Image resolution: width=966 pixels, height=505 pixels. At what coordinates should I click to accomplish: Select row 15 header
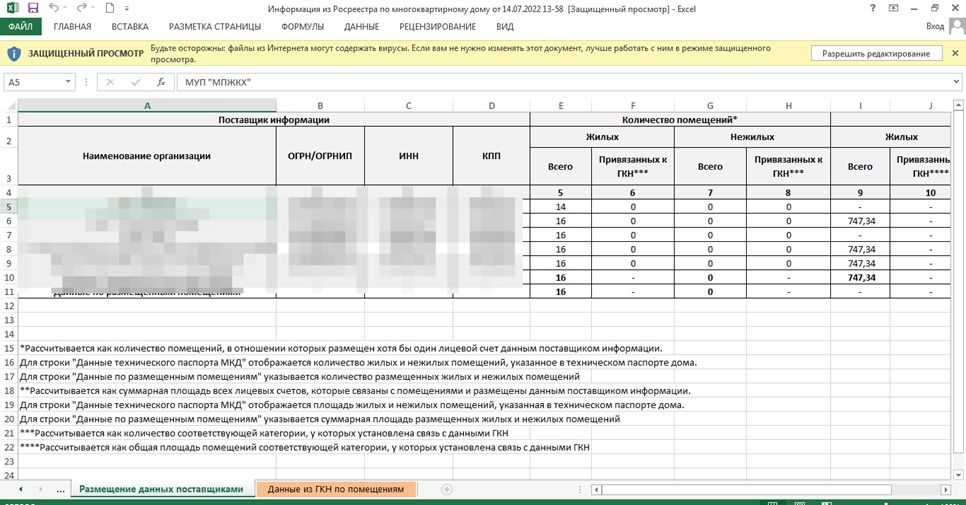[x=9, y=349]
